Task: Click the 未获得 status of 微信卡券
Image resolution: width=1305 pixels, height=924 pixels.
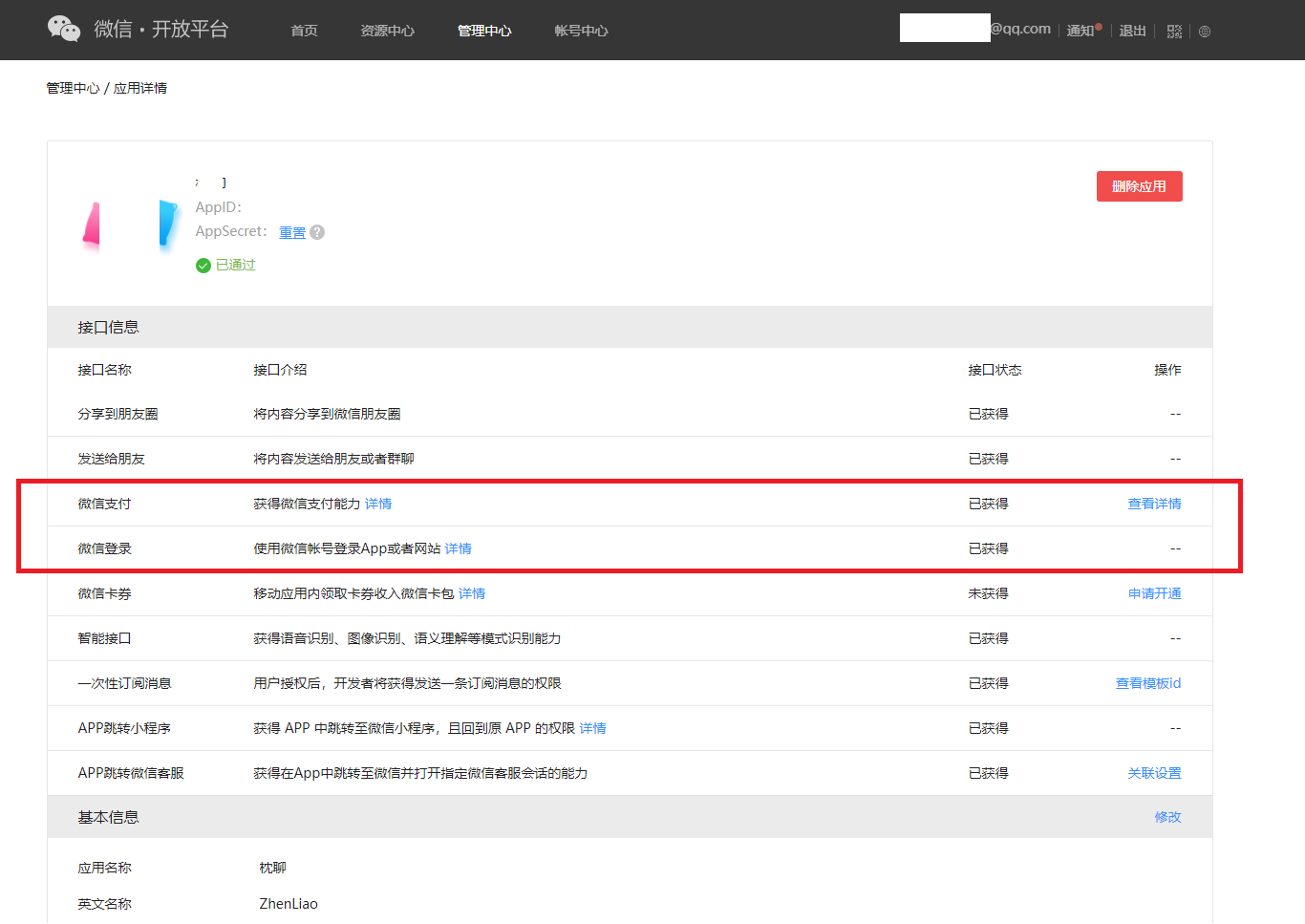Action: click(x=988, y=593)
